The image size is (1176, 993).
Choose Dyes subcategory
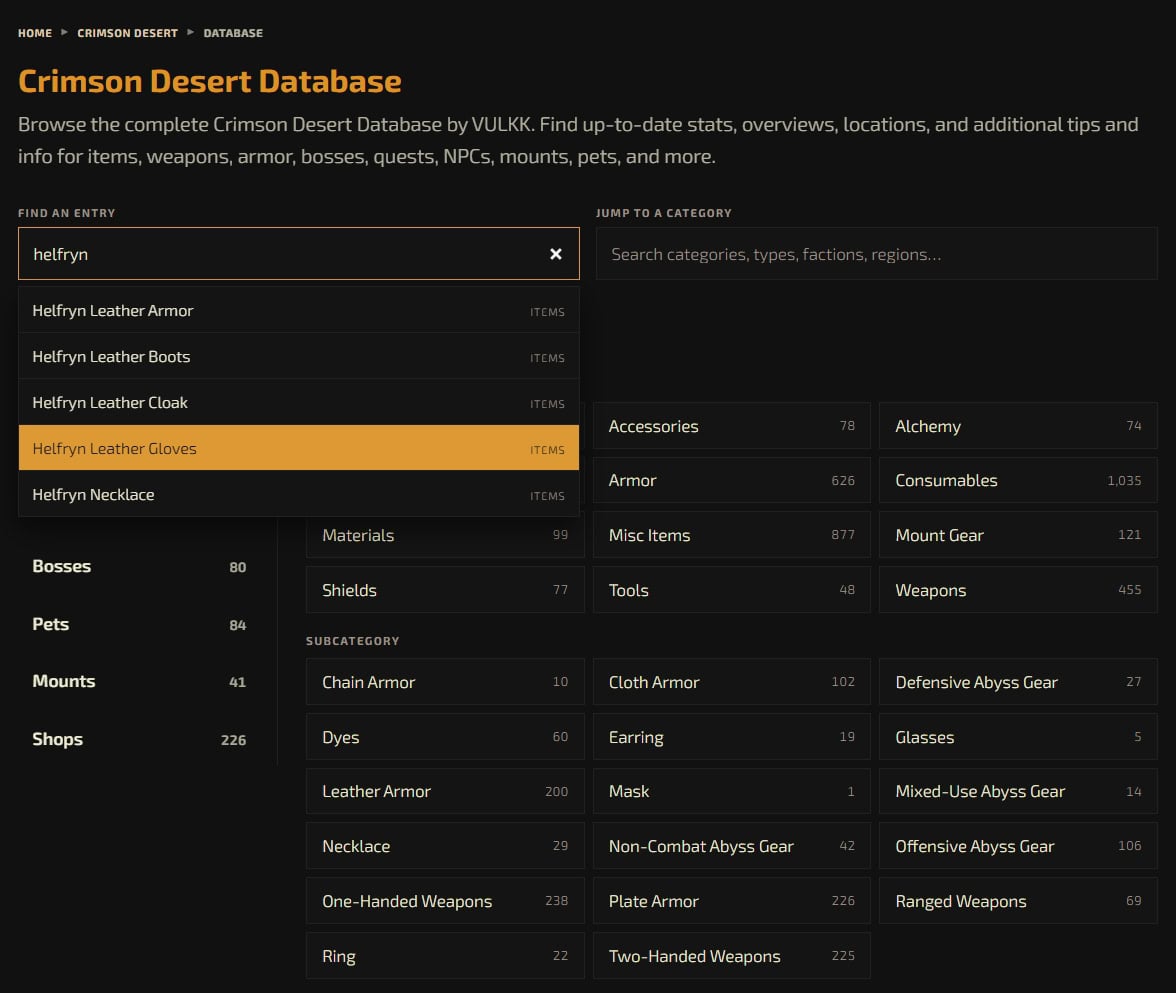(445, 736)
